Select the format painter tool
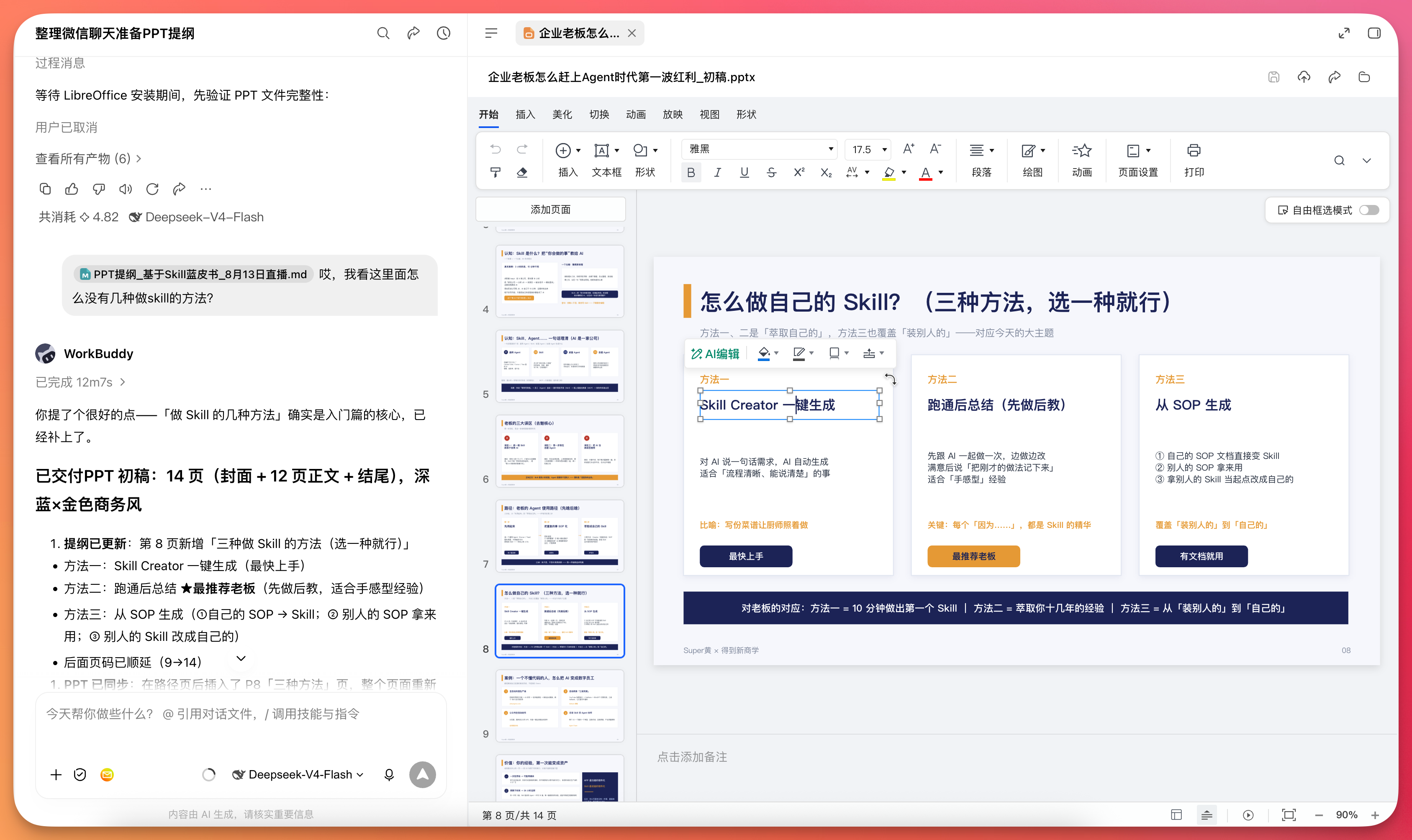Viewport: 1412px width, 840px height. point(495,172)
